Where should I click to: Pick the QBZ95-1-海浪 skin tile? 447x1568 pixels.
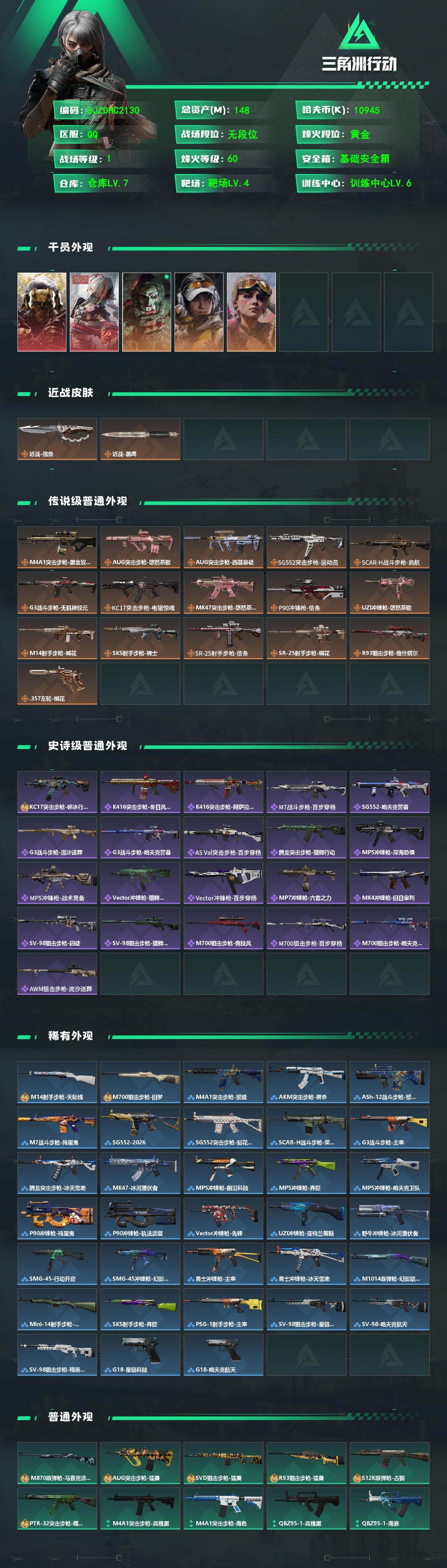click(389, 1508)
